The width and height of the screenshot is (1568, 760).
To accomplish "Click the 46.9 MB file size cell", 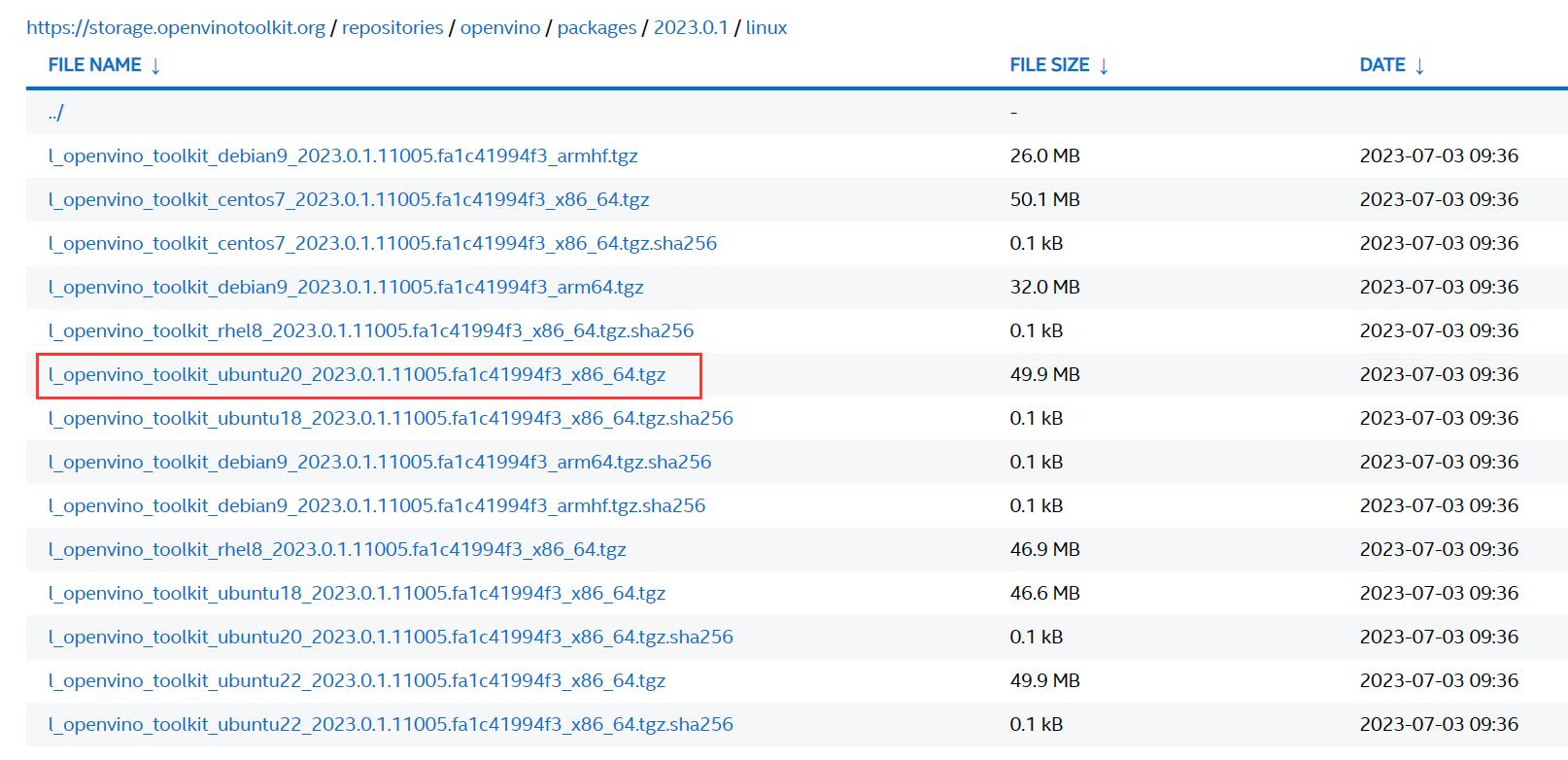I will [x=1045, y=549].
